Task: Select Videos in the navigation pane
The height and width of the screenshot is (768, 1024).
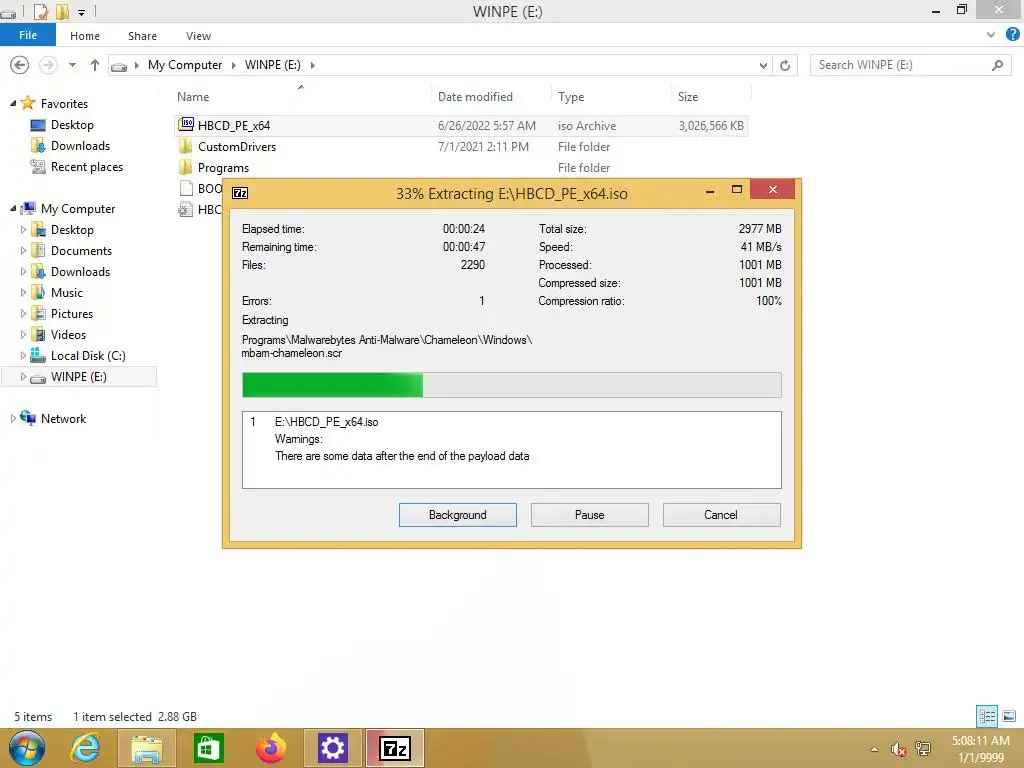Action: (x=68, y=334)
